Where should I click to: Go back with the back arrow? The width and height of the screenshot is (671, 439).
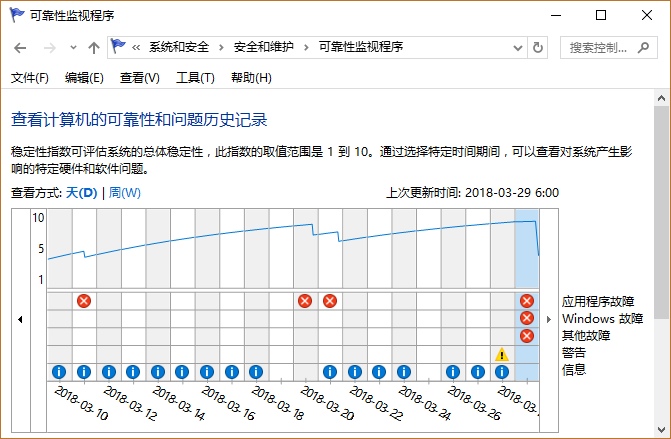tap(20, 47)
